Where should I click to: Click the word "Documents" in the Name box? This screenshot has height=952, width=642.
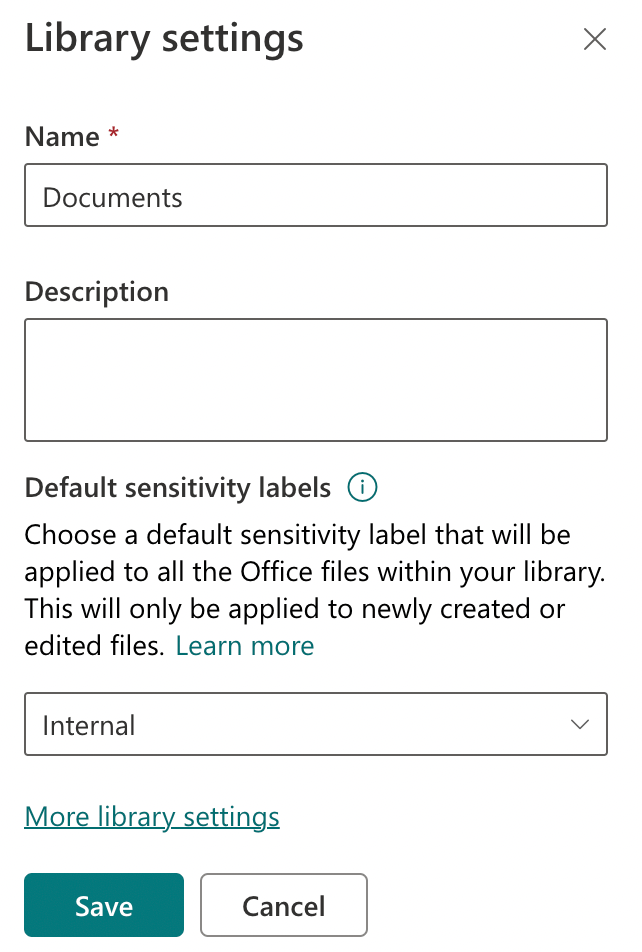(x=113, y=197)
